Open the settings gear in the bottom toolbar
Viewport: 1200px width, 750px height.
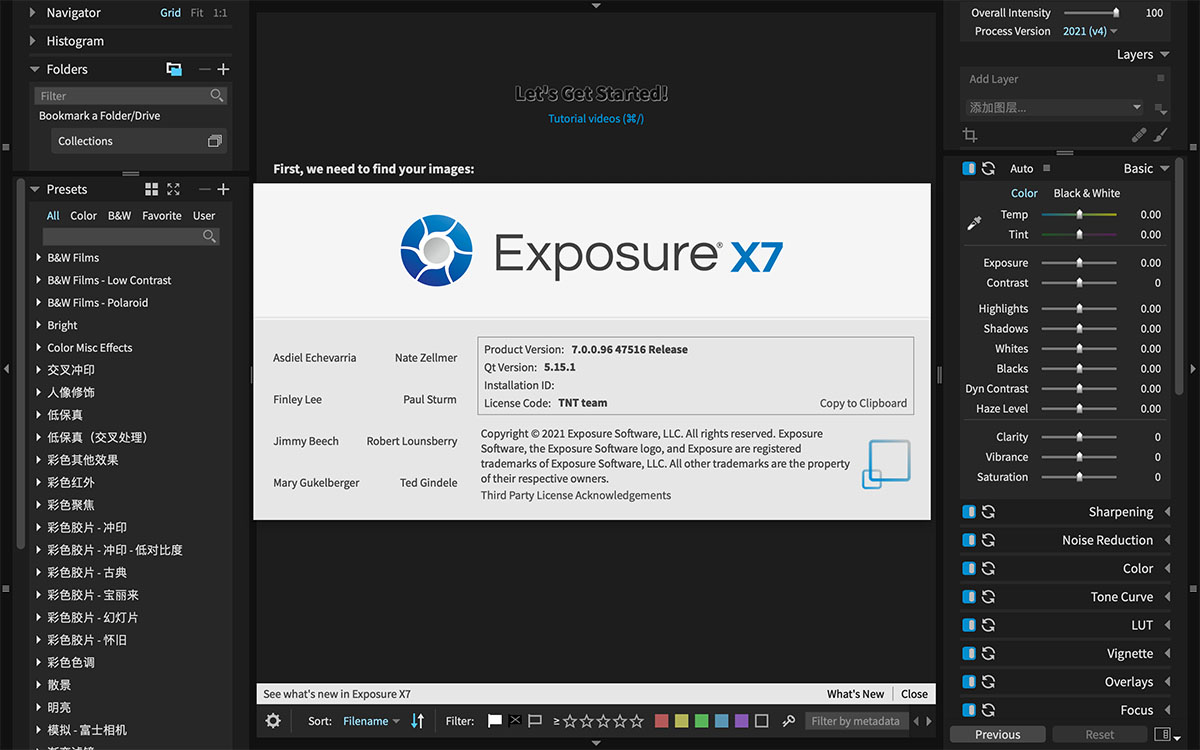click(x=273, y=721)
